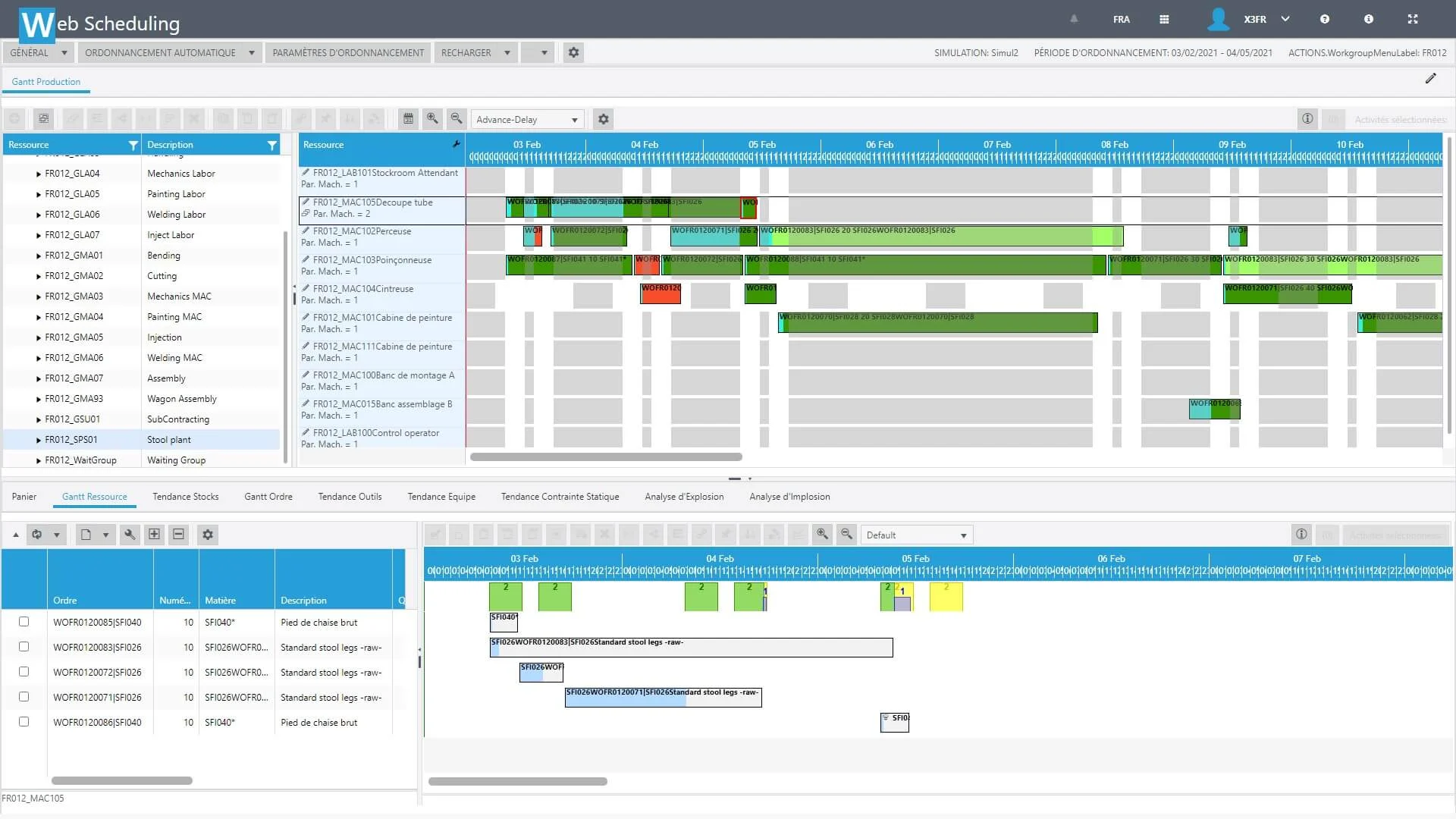Select the zoom out magnifier on the Gantt
This screenshot has height=819, width=1456.
pos(457,119)
